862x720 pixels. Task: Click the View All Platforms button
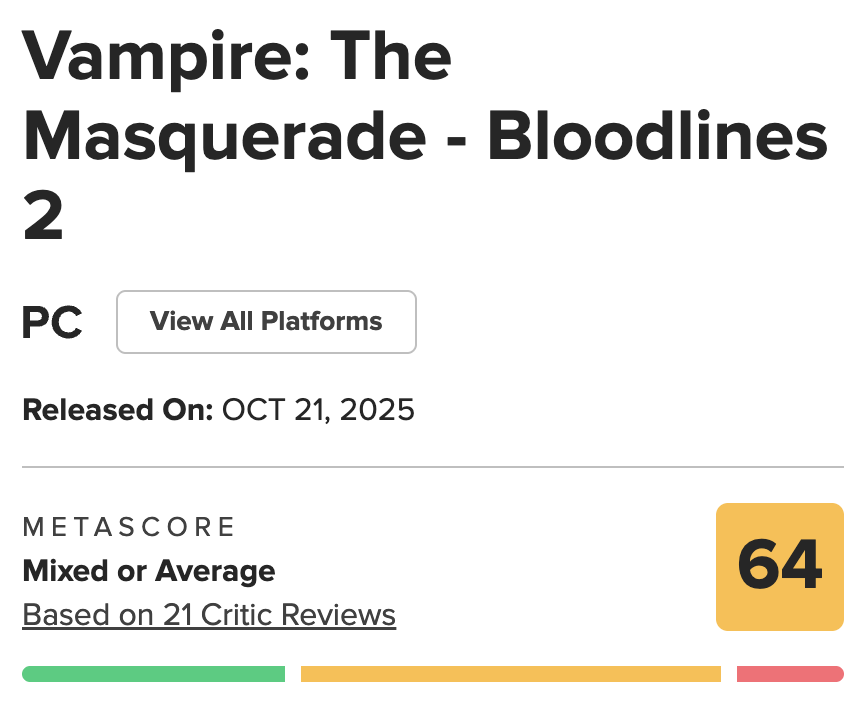pyautogui.click(x=266, y=322)
